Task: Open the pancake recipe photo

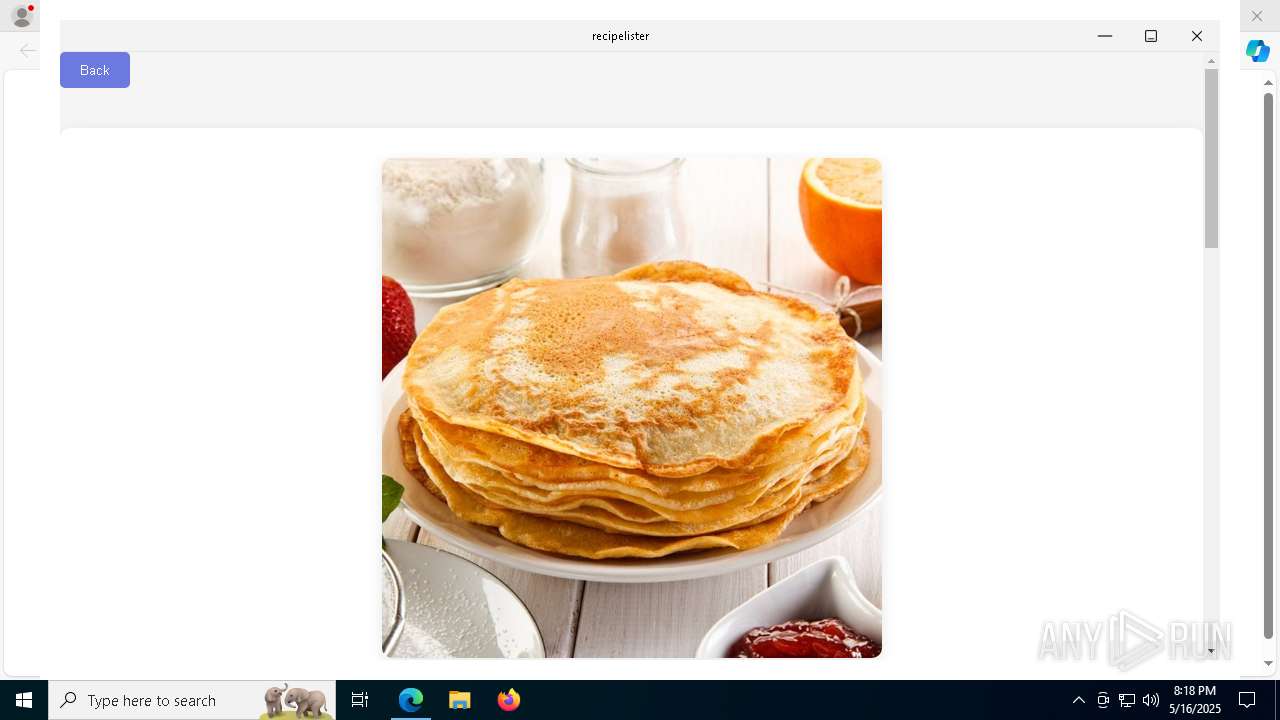Action: [x=632, y=408]
